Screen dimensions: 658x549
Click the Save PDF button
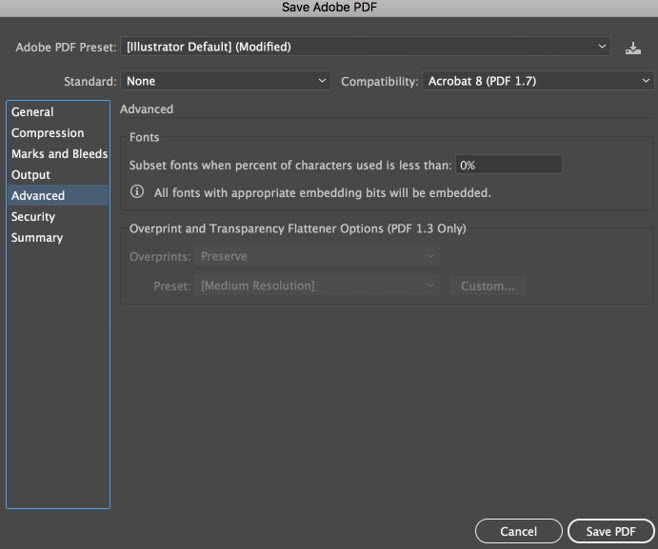610,531
